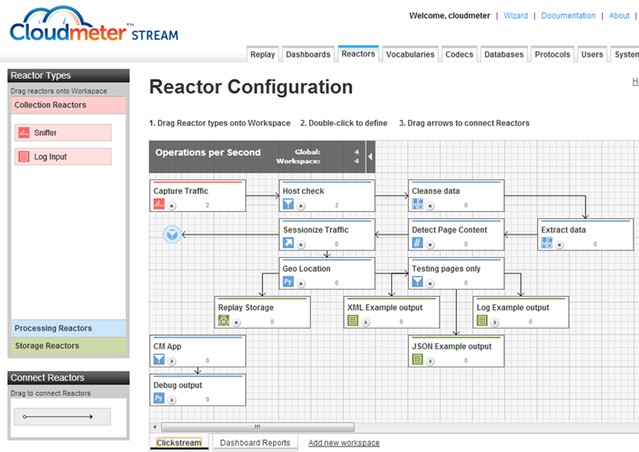Click the Log Example output file icon
The width and height of the screenshot is (639, 452).
tap(482, 320)
